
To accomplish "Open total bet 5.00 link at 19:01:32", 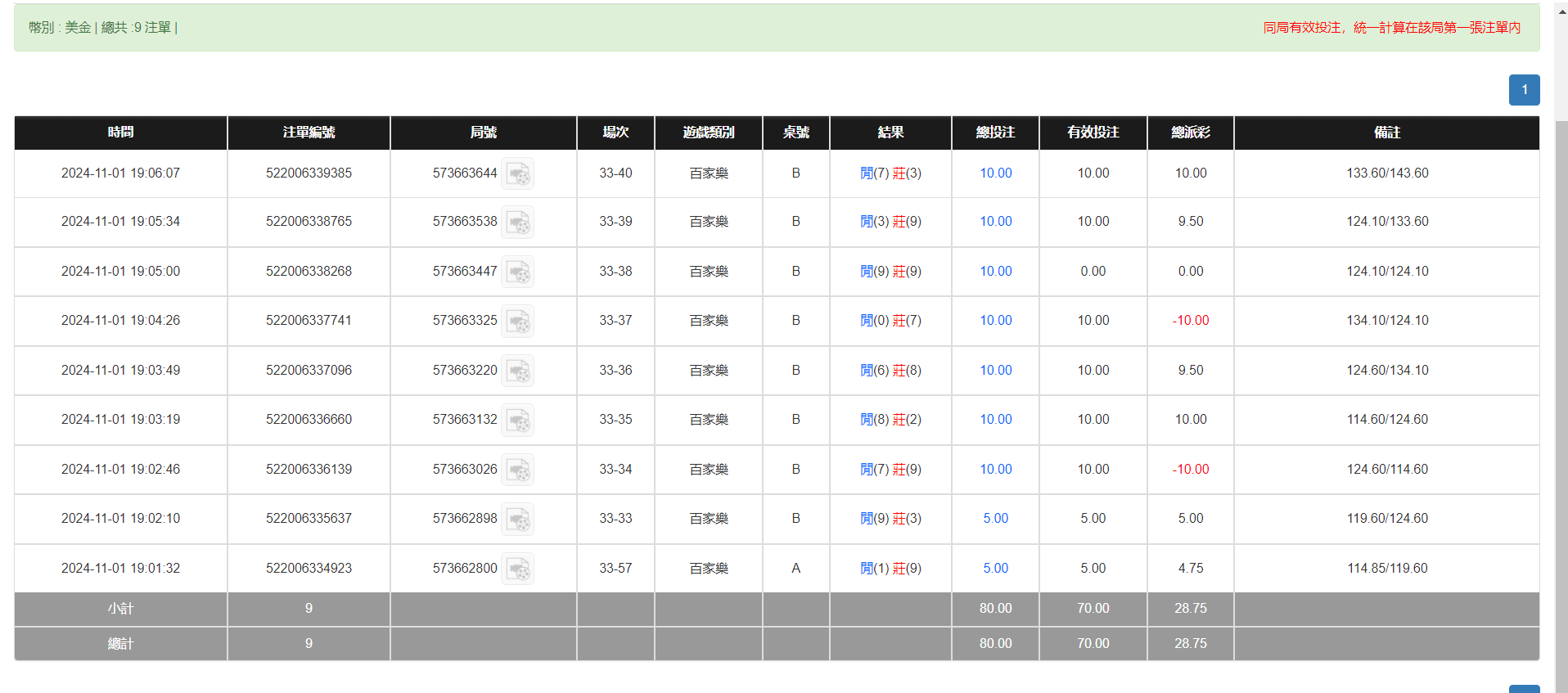I will [995, 569].
